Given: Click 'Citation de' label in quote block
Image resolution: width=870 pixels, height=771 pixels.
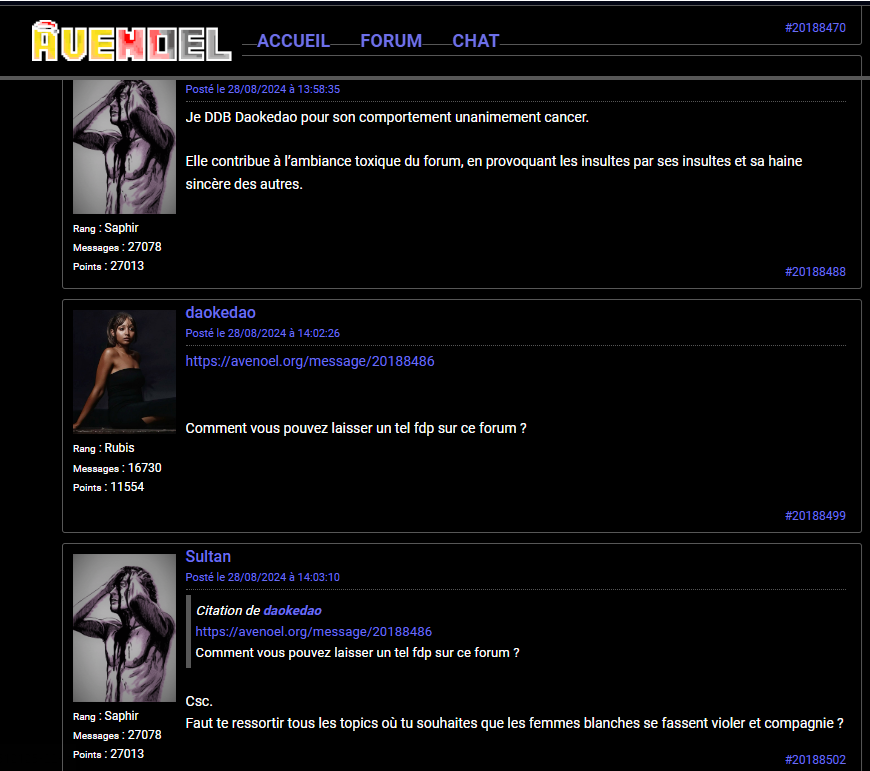Looking at the screenshot, I should pos(228,611).
